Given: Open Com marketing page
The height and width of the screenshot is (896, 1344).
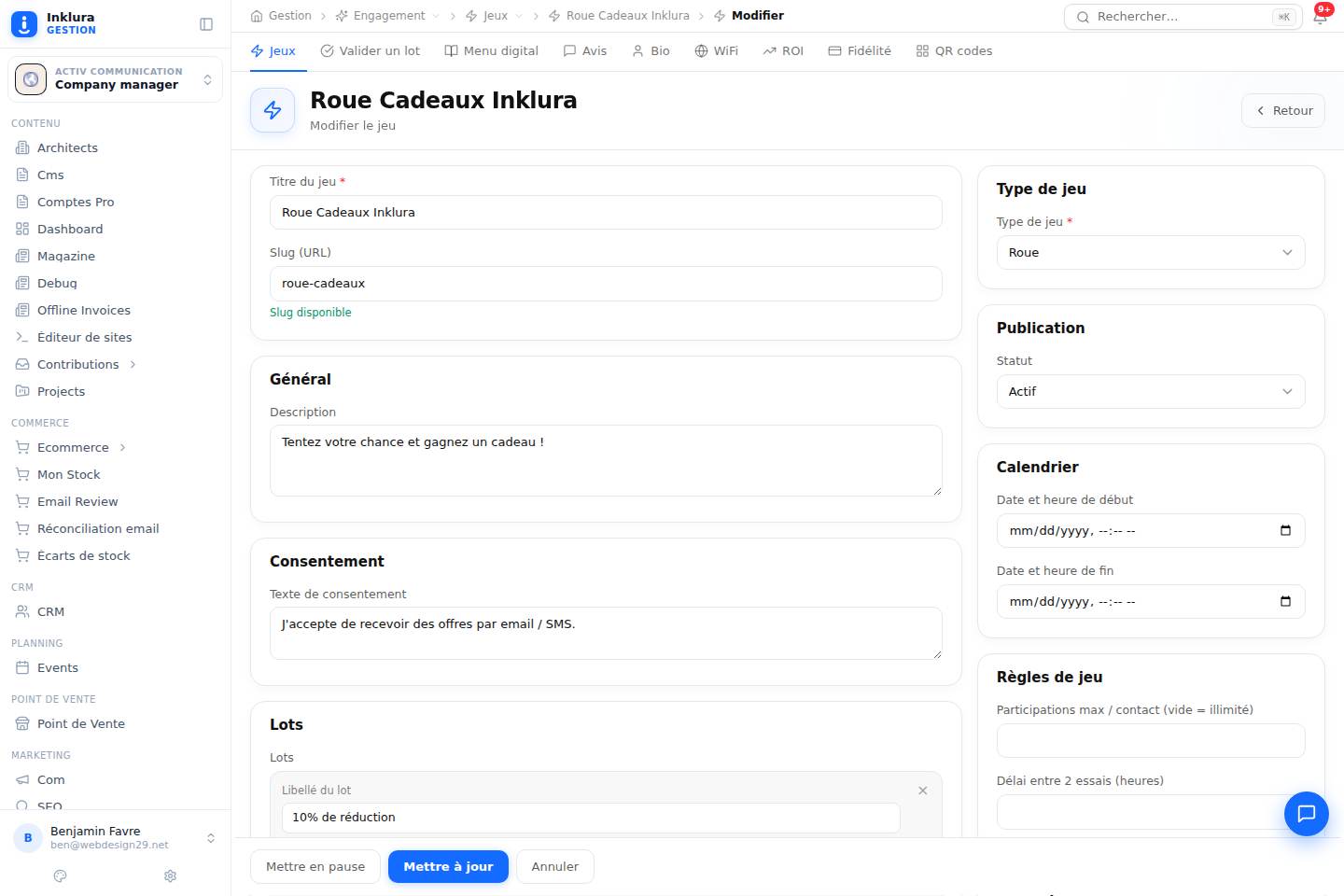Looking at the screenshot, I should [x=51, y=779].
